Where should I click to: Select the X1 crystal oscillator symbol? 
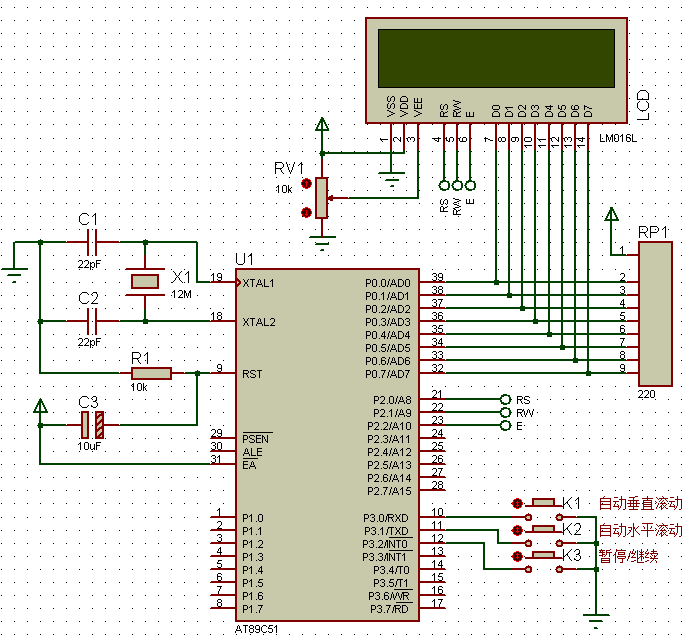pos(145,281)
